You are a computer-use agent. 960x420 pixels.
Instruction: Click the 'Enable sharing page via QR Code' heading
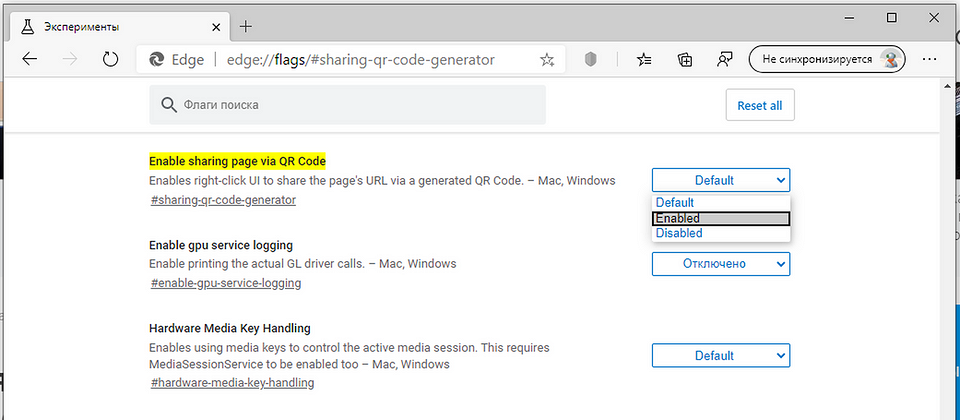click(238, 161)
